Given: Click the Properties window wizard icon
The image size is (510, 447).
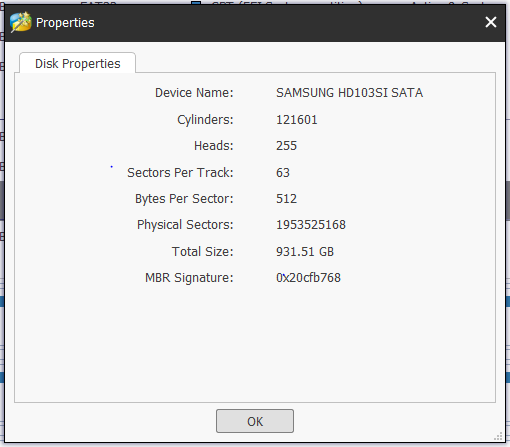Looking at the screenshot, I should point(21,22).
